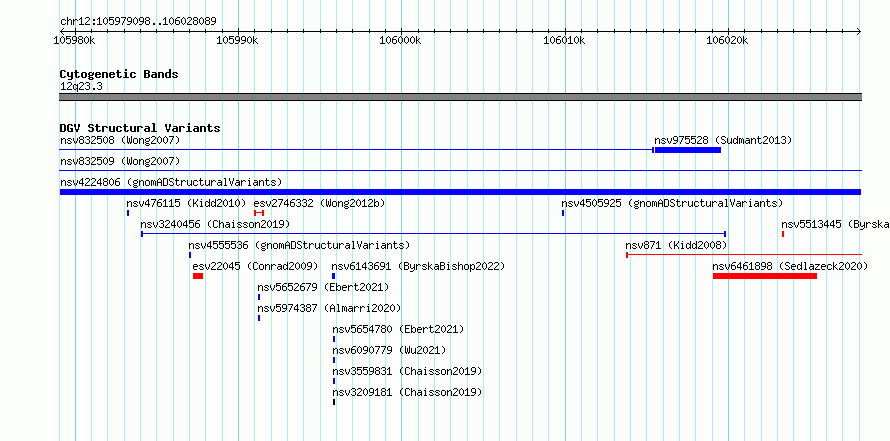Image resolution: width=890 pixels, height=441 pixels.
Task: Select the nsv975528 (Sudmant2013) label
Action: click(723, 140)
